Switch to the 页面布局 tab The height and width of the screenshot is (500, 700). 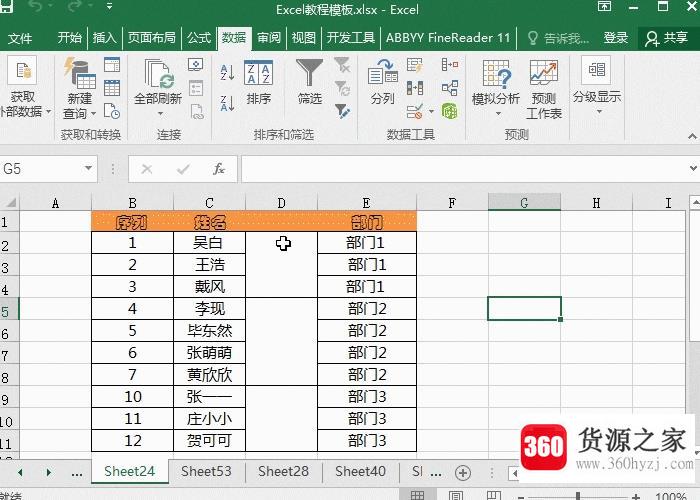(x=152, y=38)
